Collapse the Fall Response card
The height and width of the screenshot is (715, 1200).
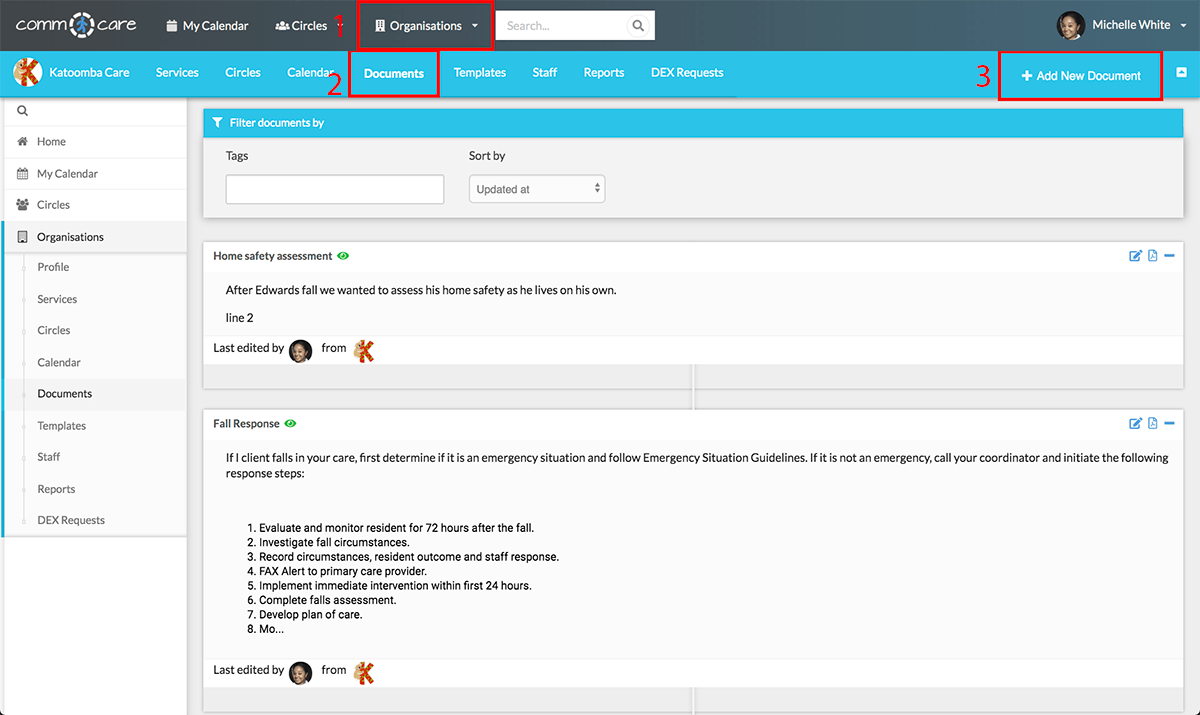(1169, 424)
